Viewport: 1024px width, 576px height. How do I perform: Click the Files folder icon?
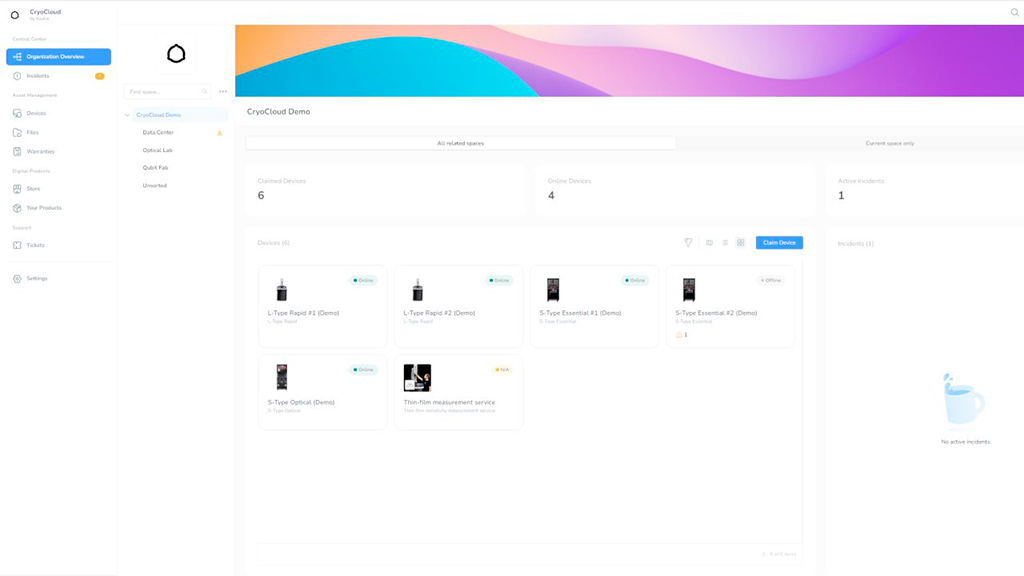pos(17,133)
